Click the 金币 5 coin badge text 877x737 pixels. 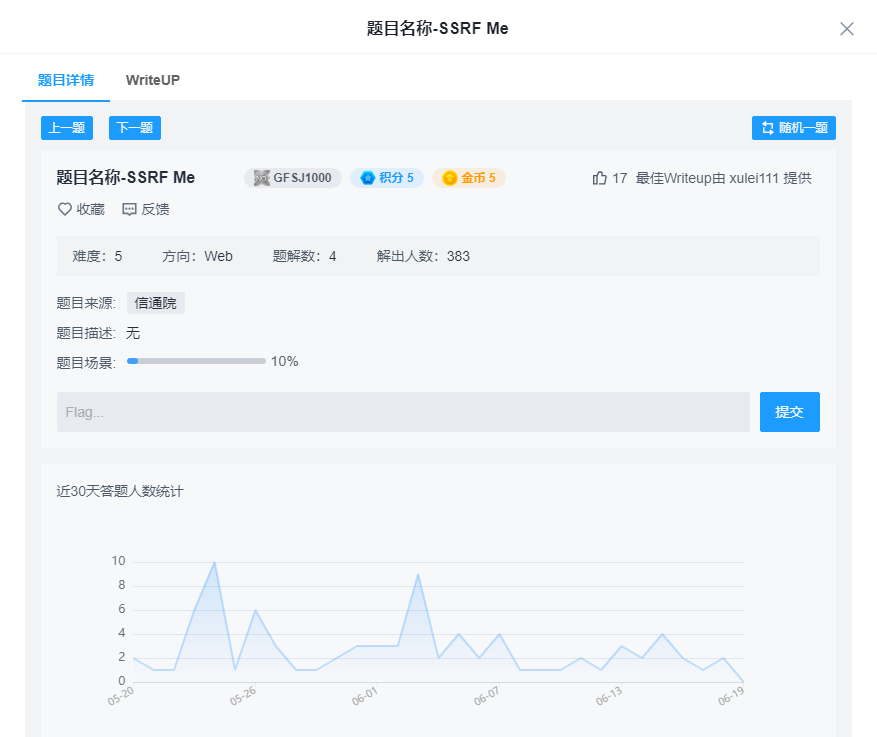(478, 178)
